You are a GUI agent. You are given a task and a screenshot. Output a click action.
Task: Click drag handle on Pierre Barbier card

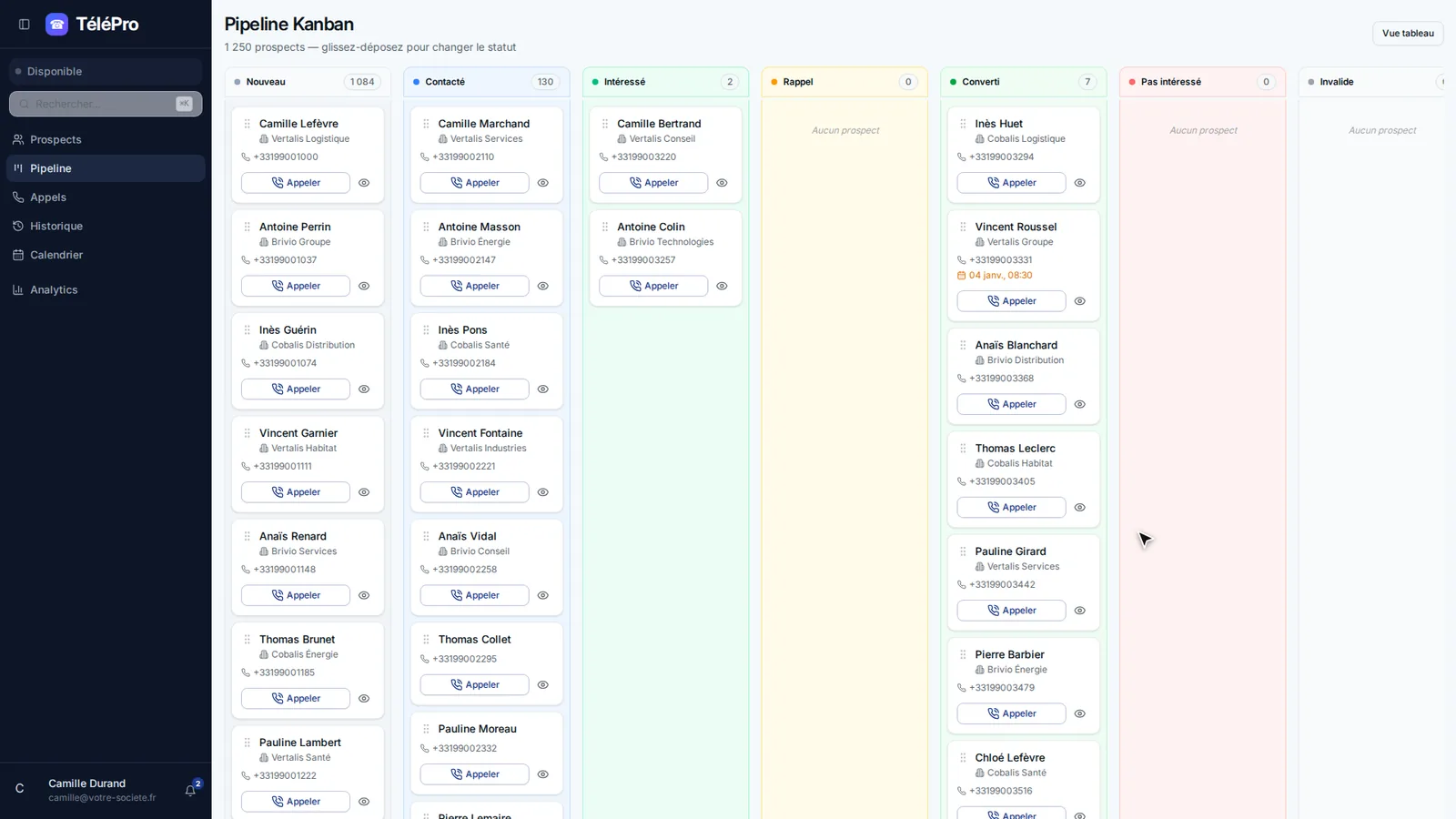click(963, 654)
